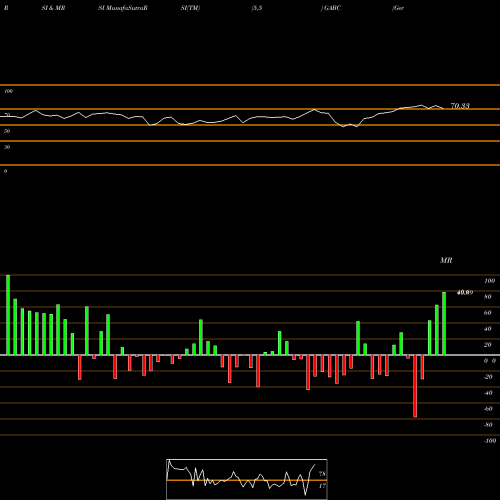Click the 40.89 value beside the last bar
This screenshot has width=500, height=500.
click(x=465, y=293)
